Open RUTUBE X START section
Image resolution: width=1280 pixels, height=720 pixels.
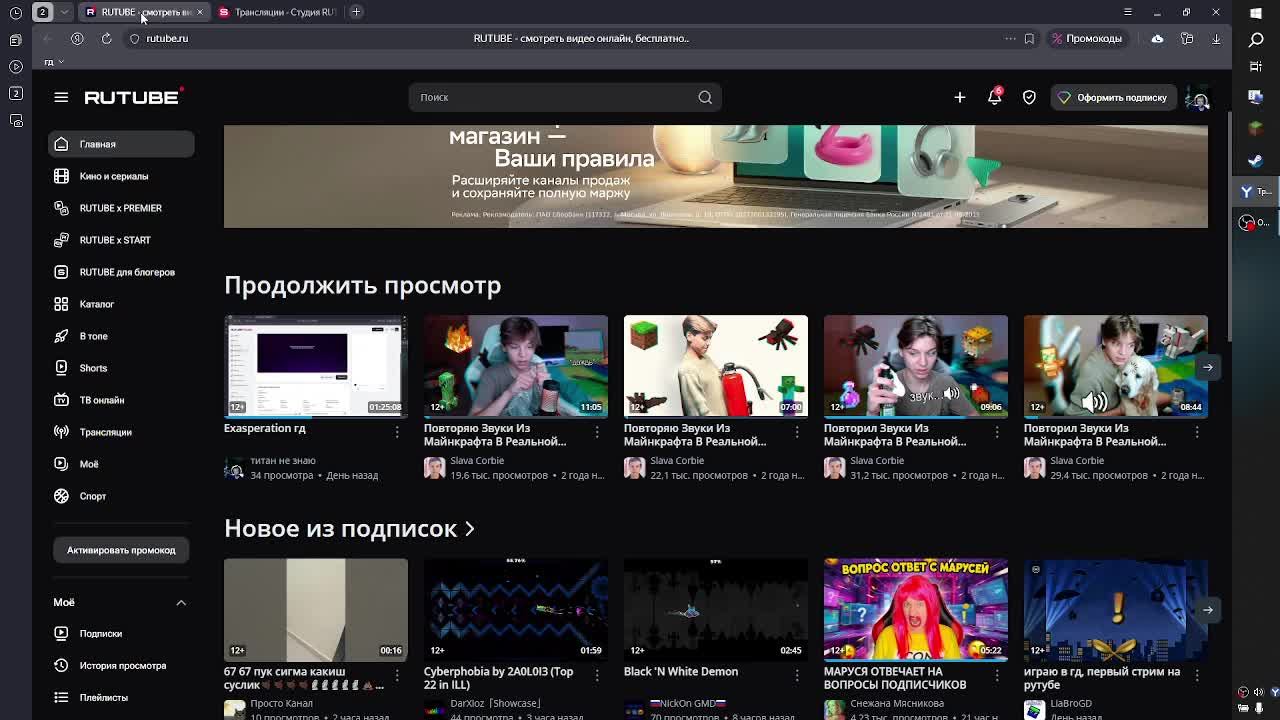click(x=121, y=240)
